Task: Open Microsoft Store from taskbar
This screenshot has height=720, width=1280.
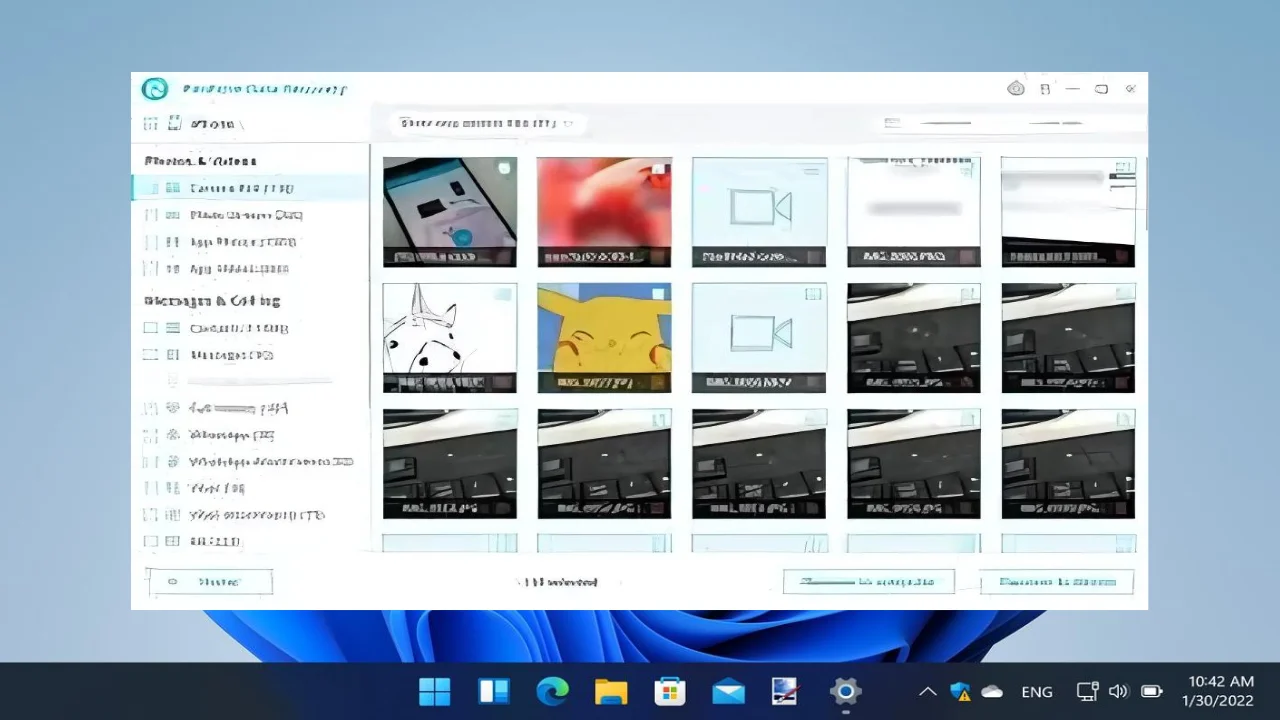Action: pos(669,691)
